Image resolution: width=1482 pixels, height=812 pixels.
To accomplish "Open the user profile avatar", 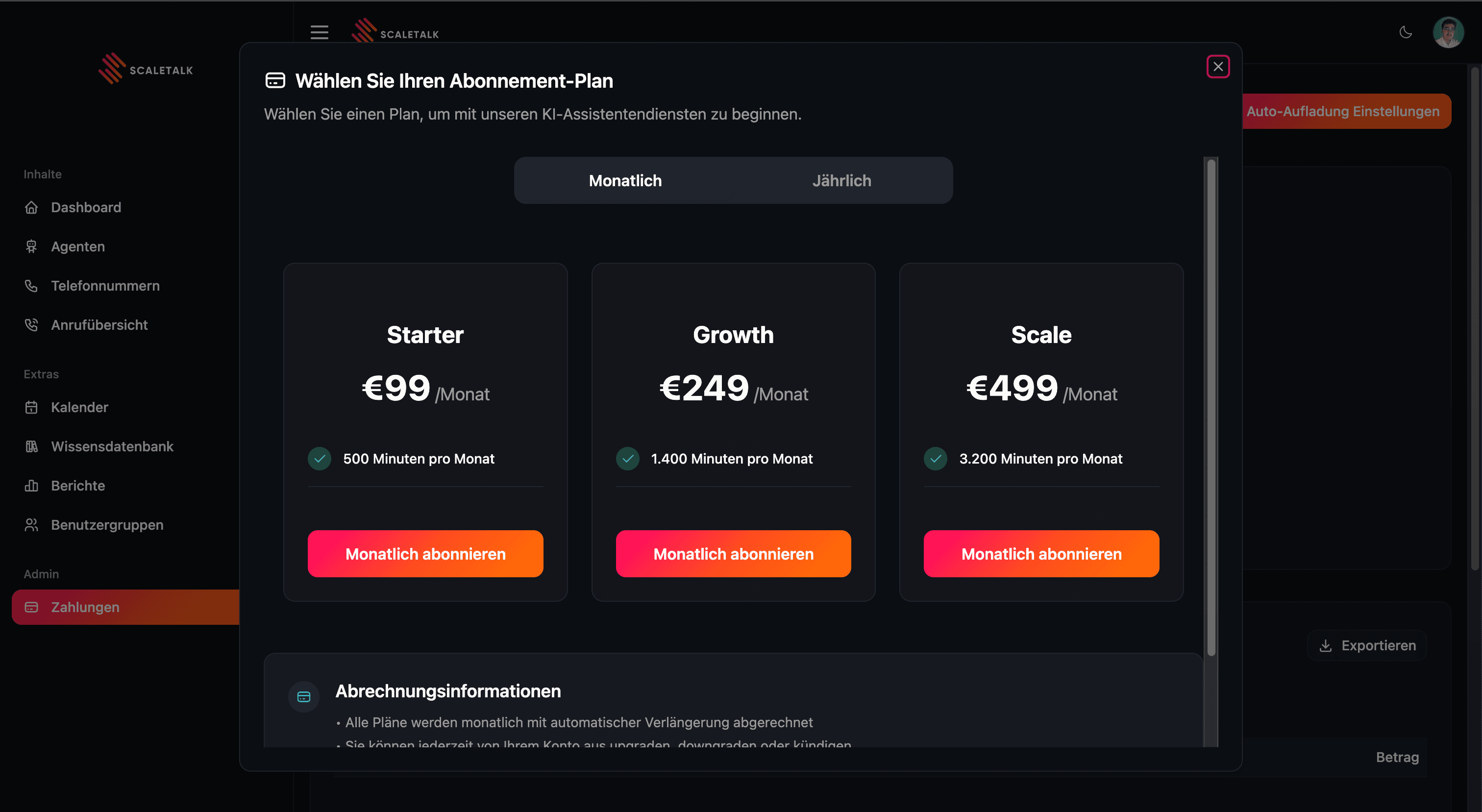I will (1448, 32).
